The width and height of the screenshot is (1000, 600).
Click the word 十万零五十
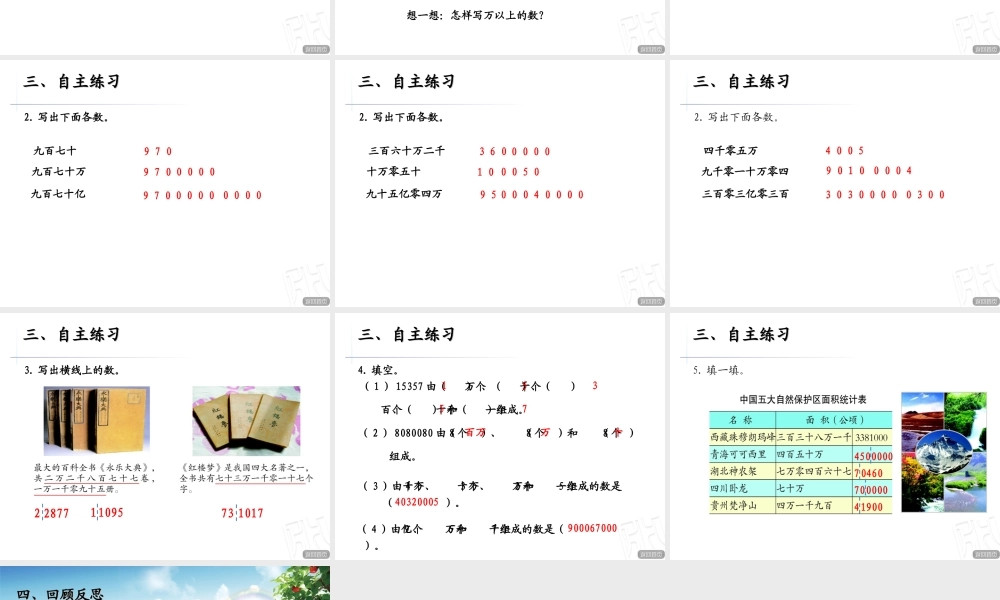pos(393,172)
